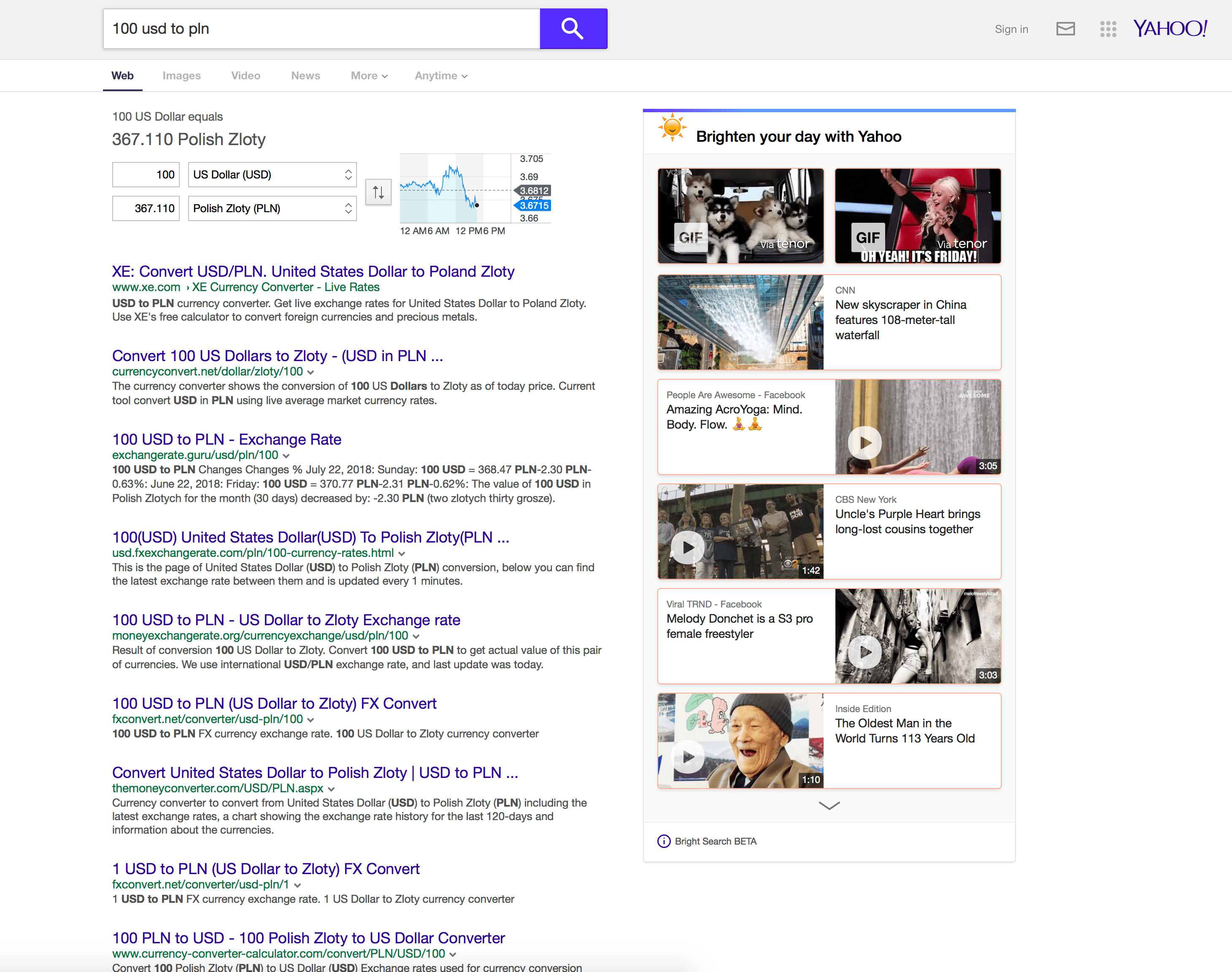Swap currencies with the up-down arrows button
This screenshot has height=972, width=1232.
(x=378, y=192)
